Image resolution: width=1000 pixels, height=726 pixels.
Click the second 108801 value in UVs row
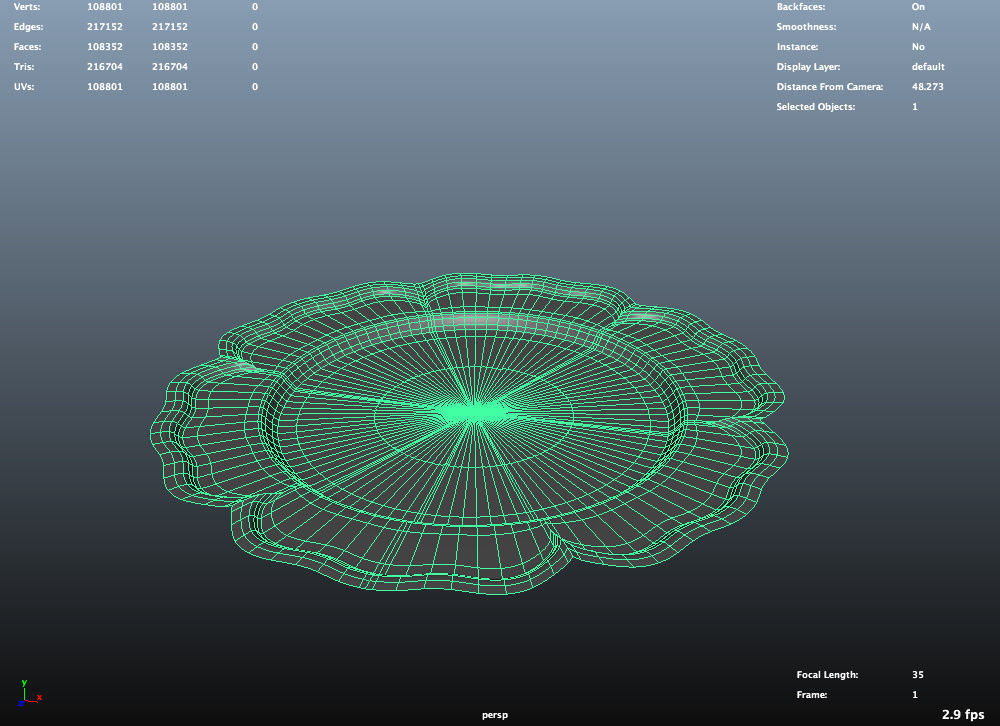(170, 87)
